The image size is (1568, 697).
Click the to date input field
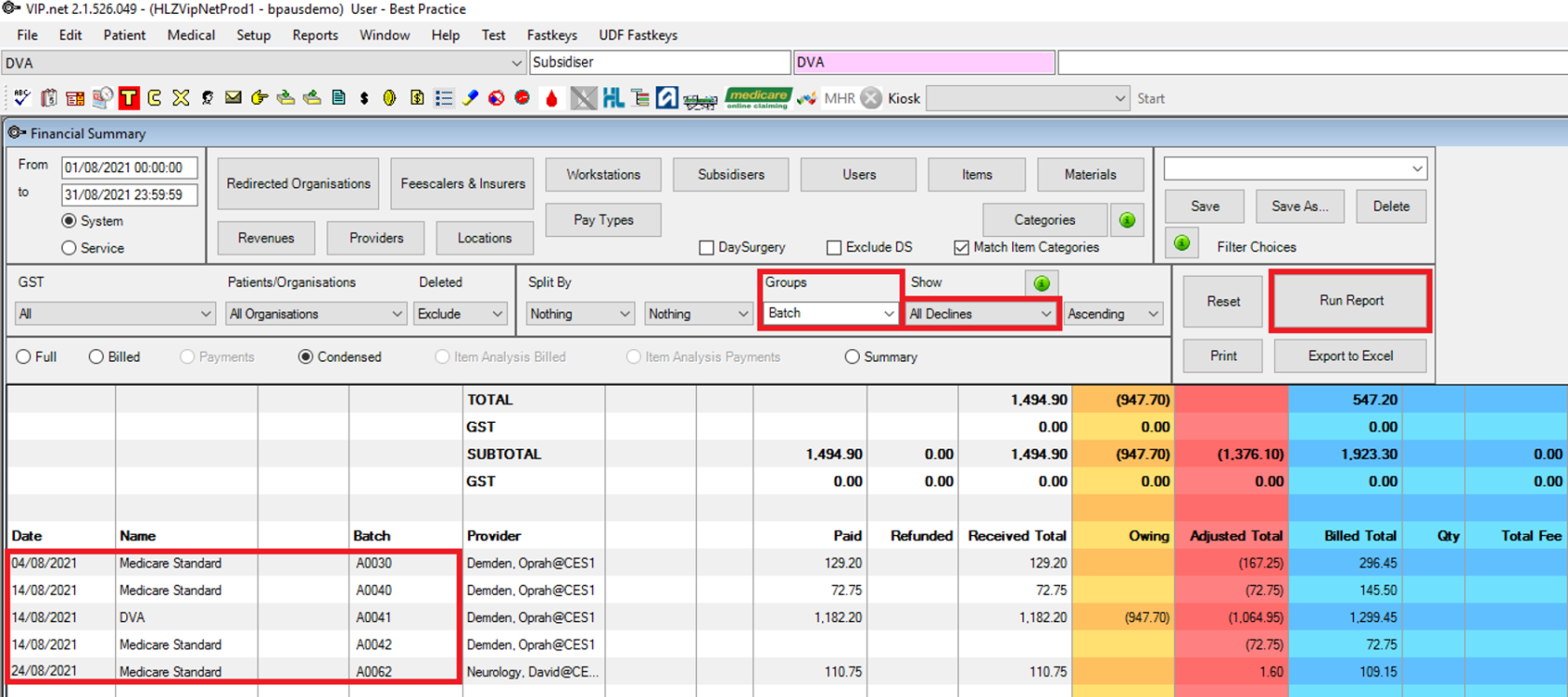point(129,195)
